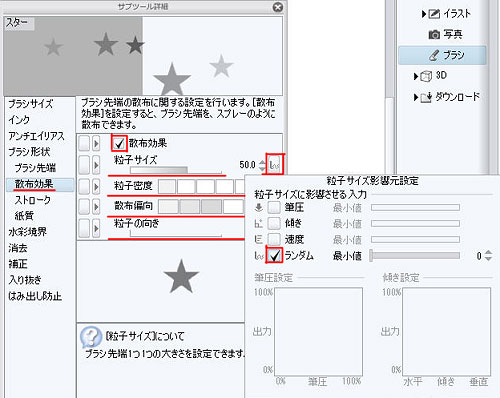The height and width of the screenshot is (398, 500).
Task: Toggle the 散布効果 checkbox
Action: (x=119, y=144)
